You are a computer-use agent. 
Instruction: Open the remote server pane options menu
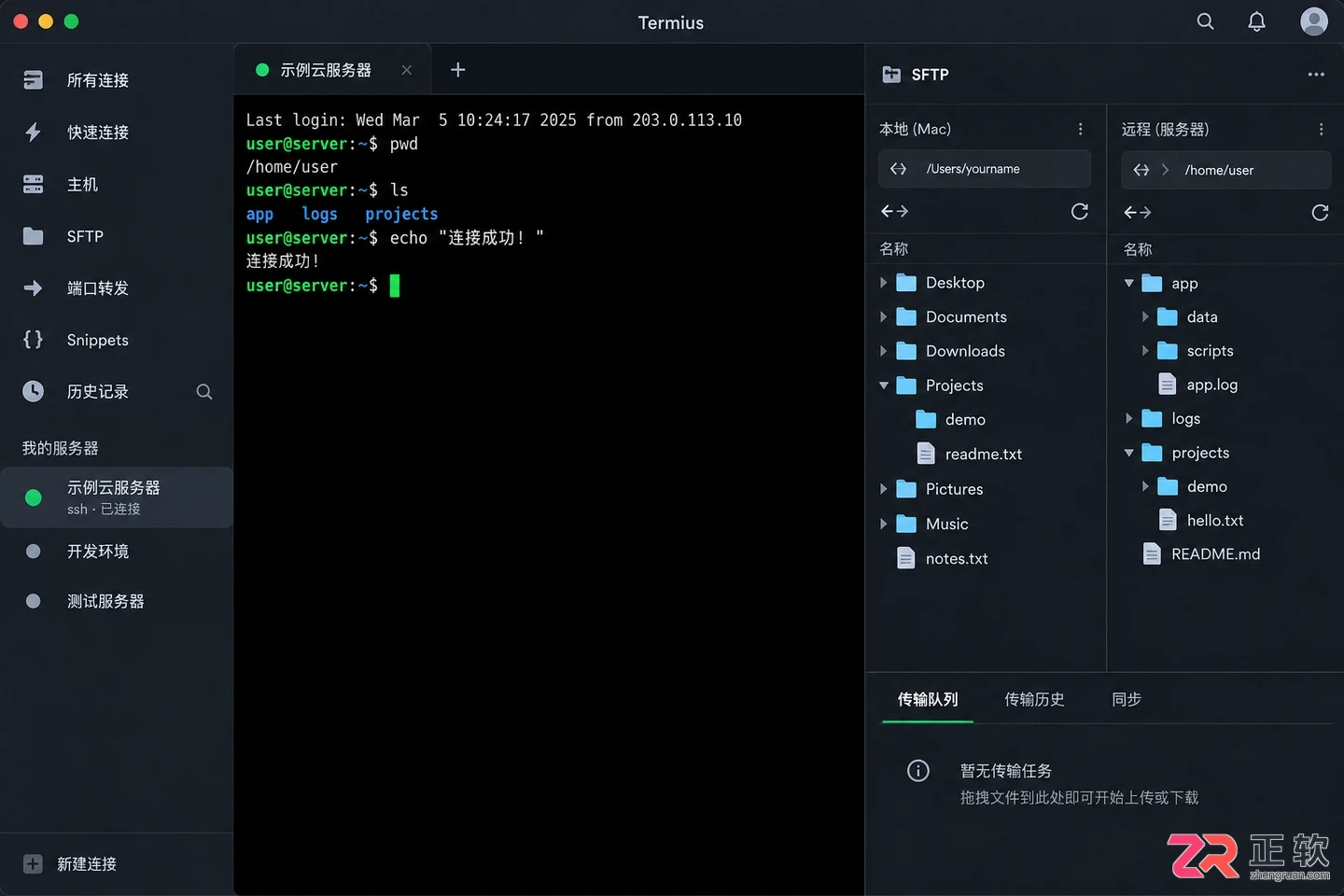click(1321, 129)
